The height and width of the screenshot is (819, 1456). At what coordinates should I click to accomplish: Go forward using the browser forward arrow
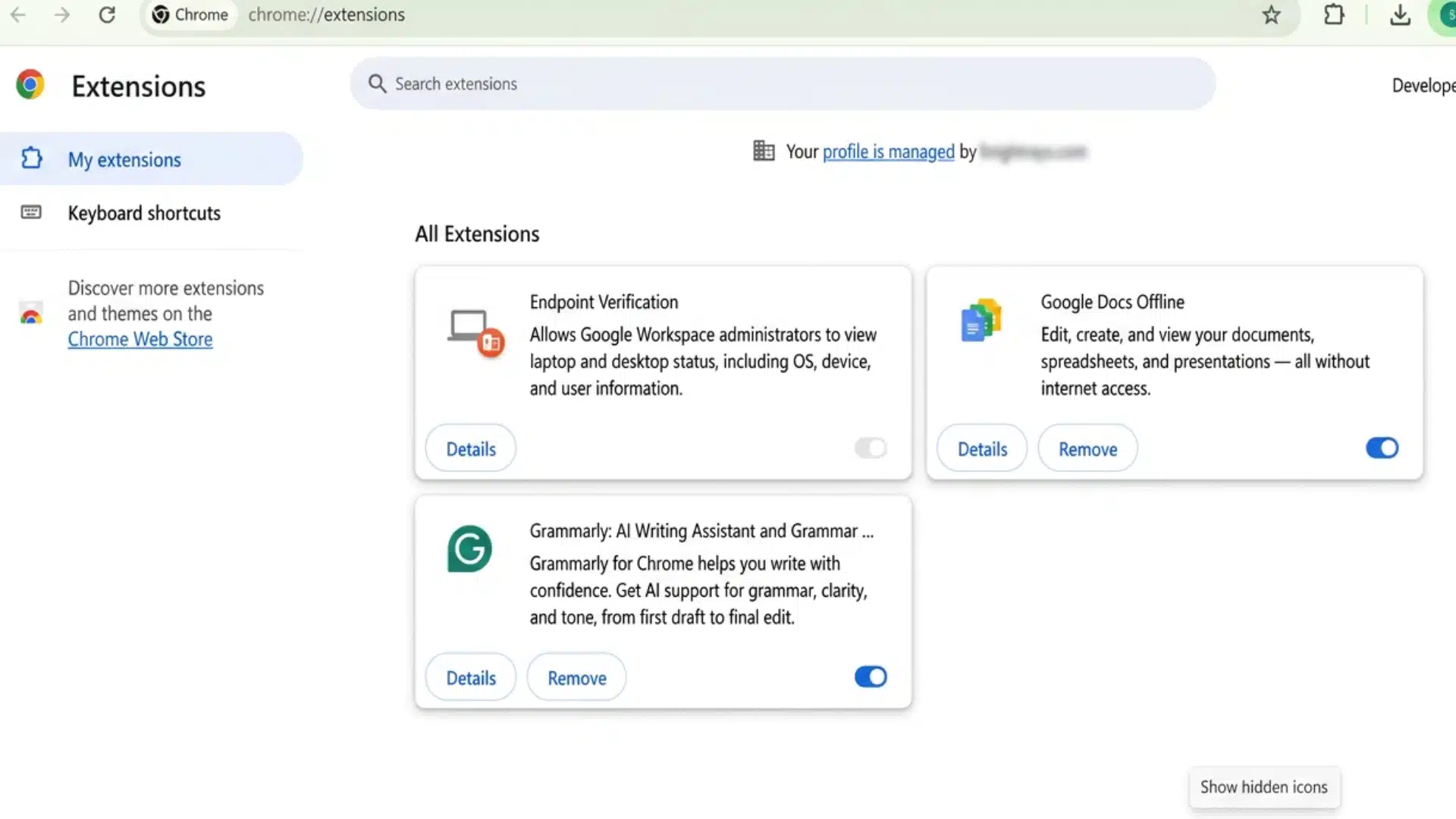pyautogui.click(x=62, y=14)
